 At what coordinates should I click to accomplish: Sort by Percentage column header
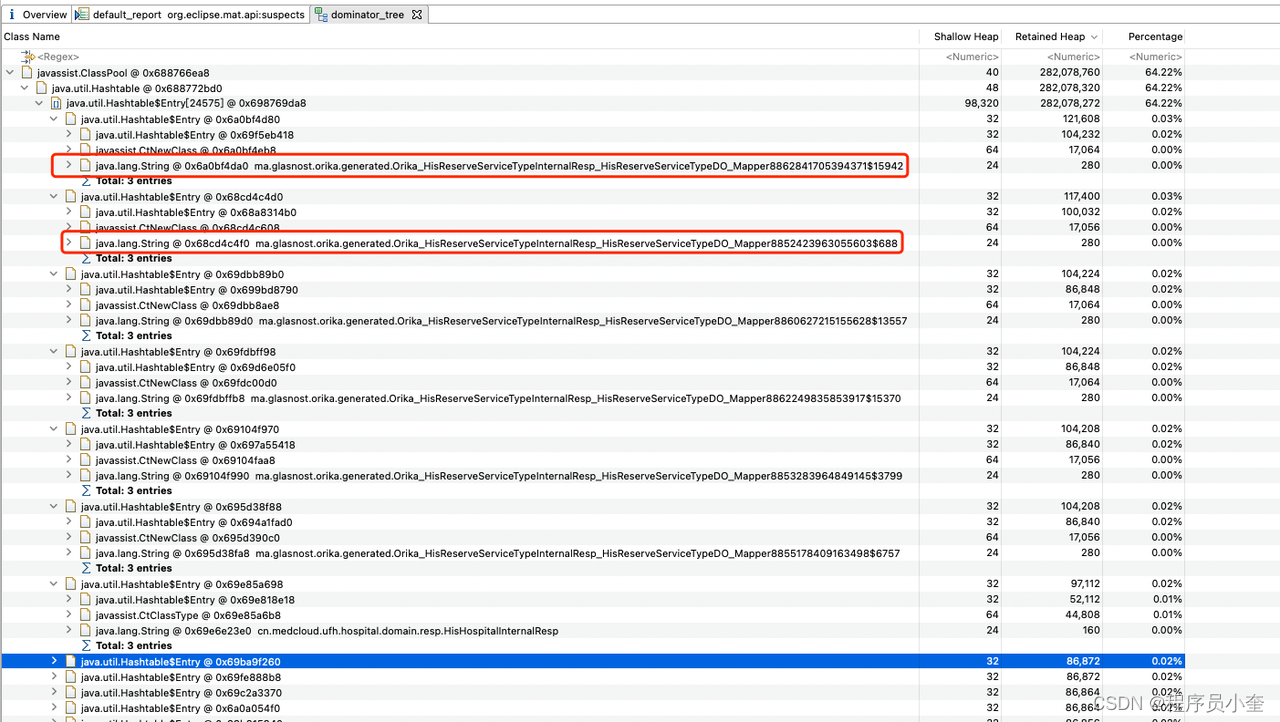[x=1155, y=37]
